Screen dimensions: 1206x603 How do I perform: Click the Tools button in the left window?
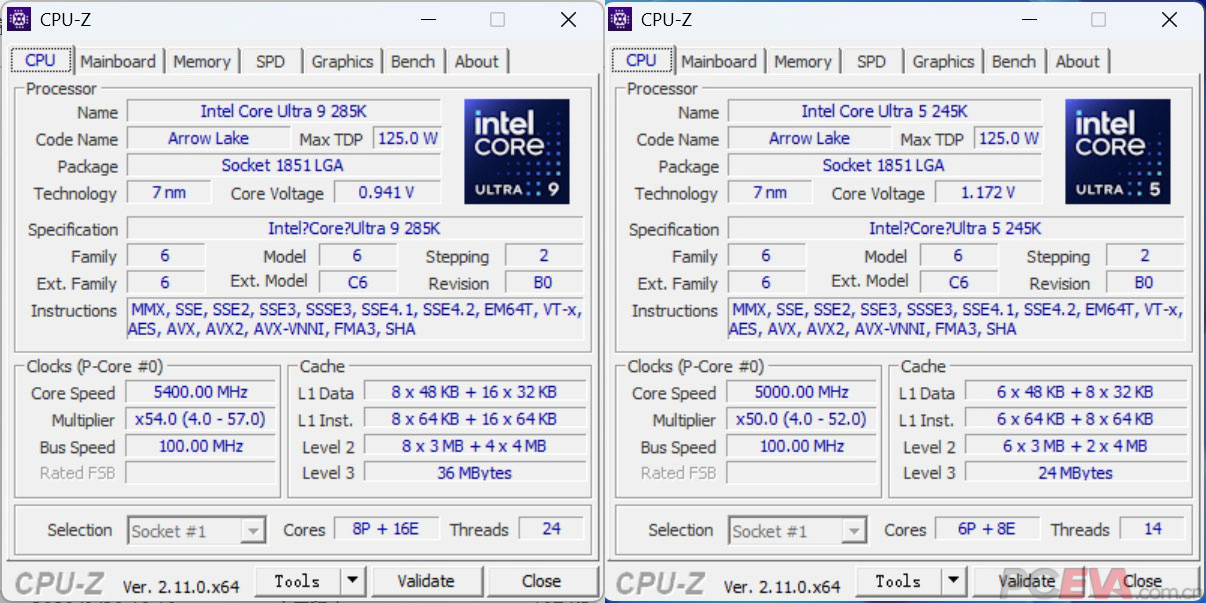[298, 581]
